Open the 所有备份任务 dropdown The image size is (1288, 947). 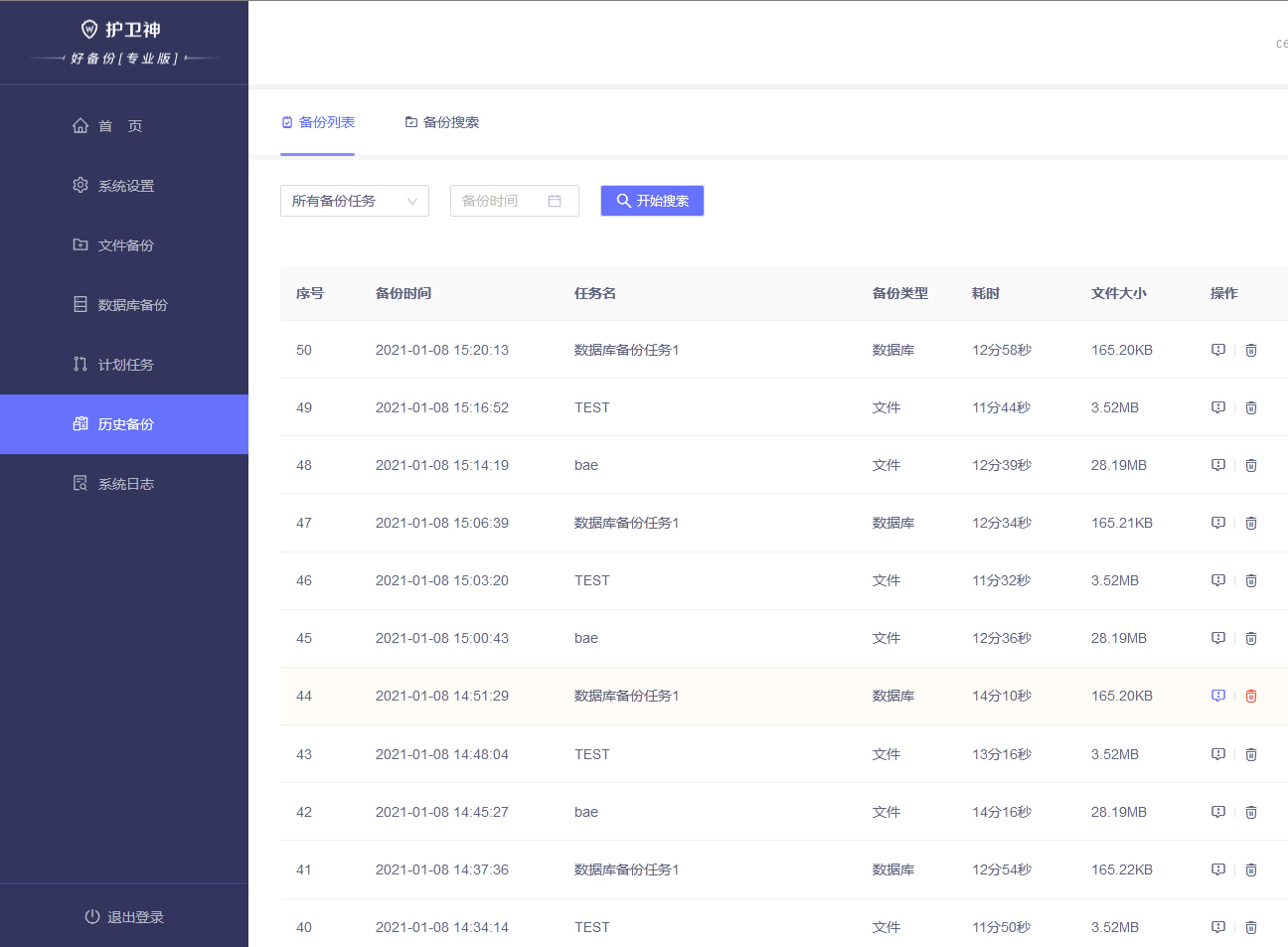[355, 201]
